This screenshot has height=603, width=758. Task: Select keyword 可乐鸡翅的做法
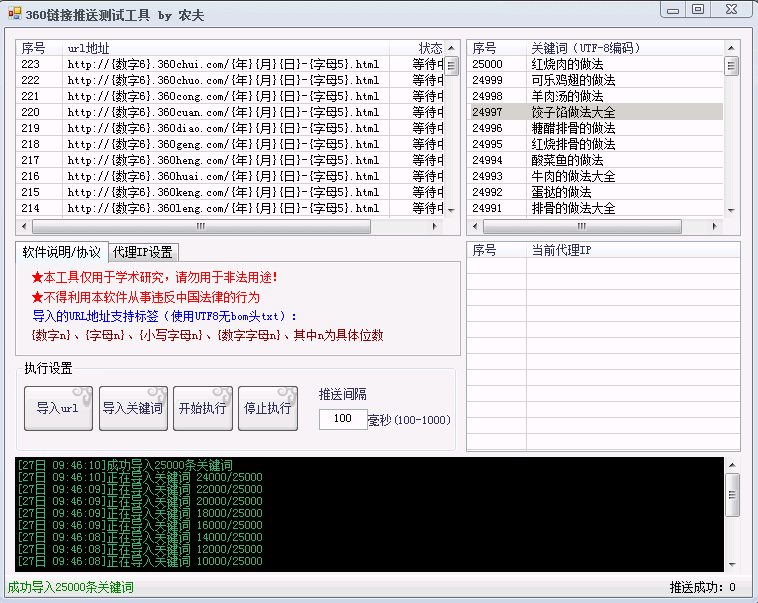tap(596, 80)
